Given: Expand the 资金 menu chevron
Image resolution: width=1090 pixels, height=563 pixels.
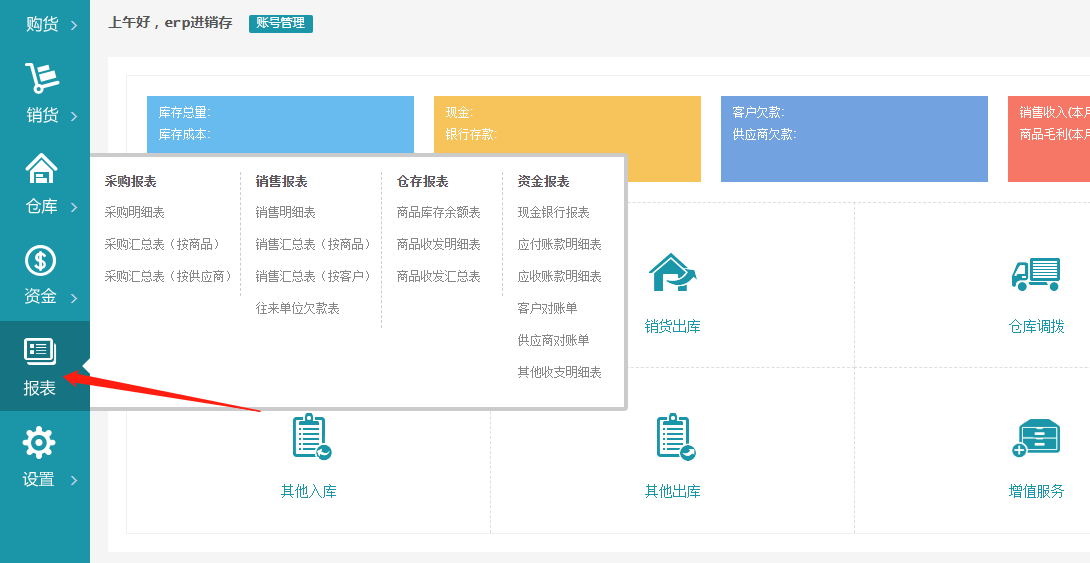Looking at the screenshot, I should pos(74,297).
